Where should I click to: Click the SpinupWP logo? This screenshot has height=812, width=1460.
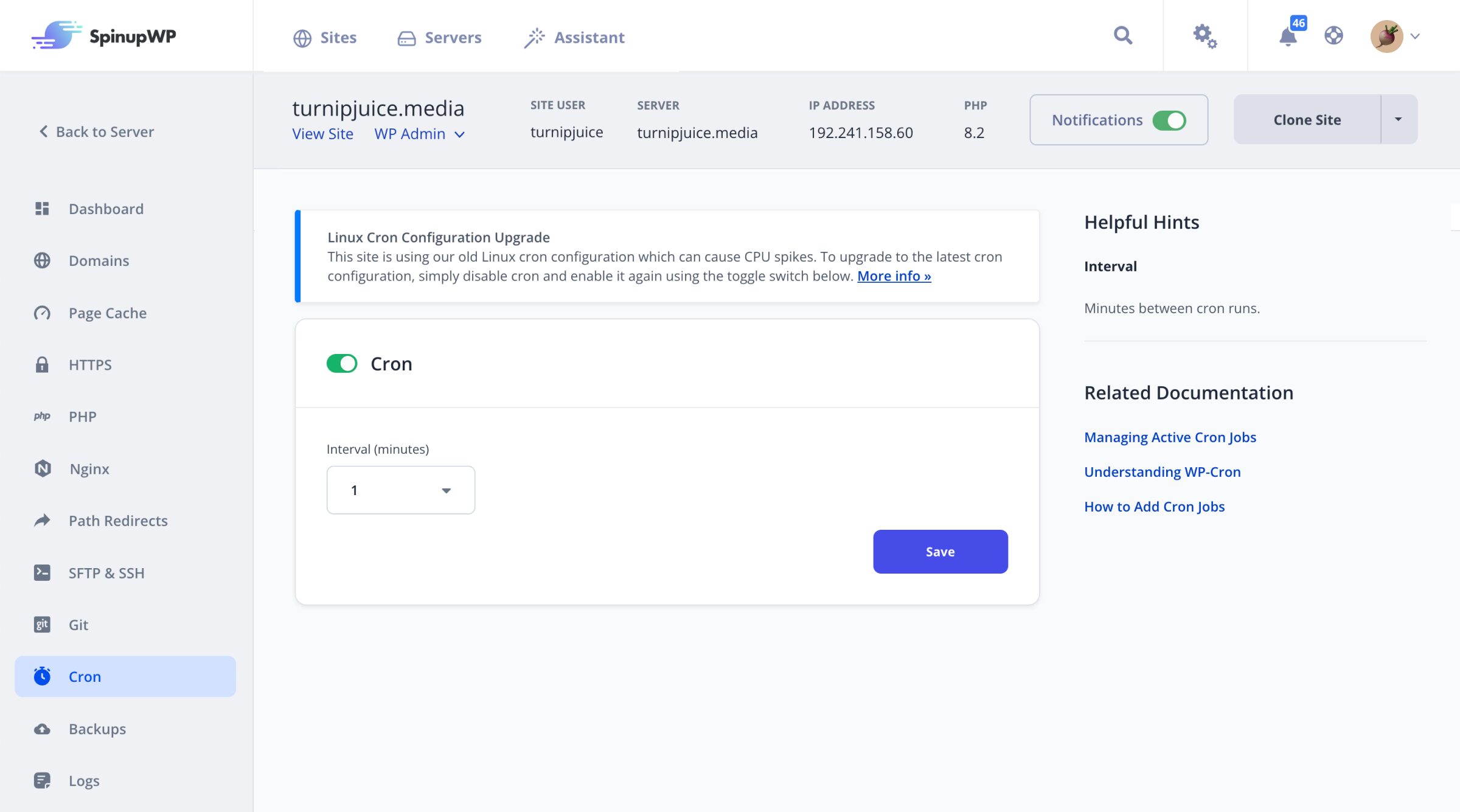click(x=103, y=35)
